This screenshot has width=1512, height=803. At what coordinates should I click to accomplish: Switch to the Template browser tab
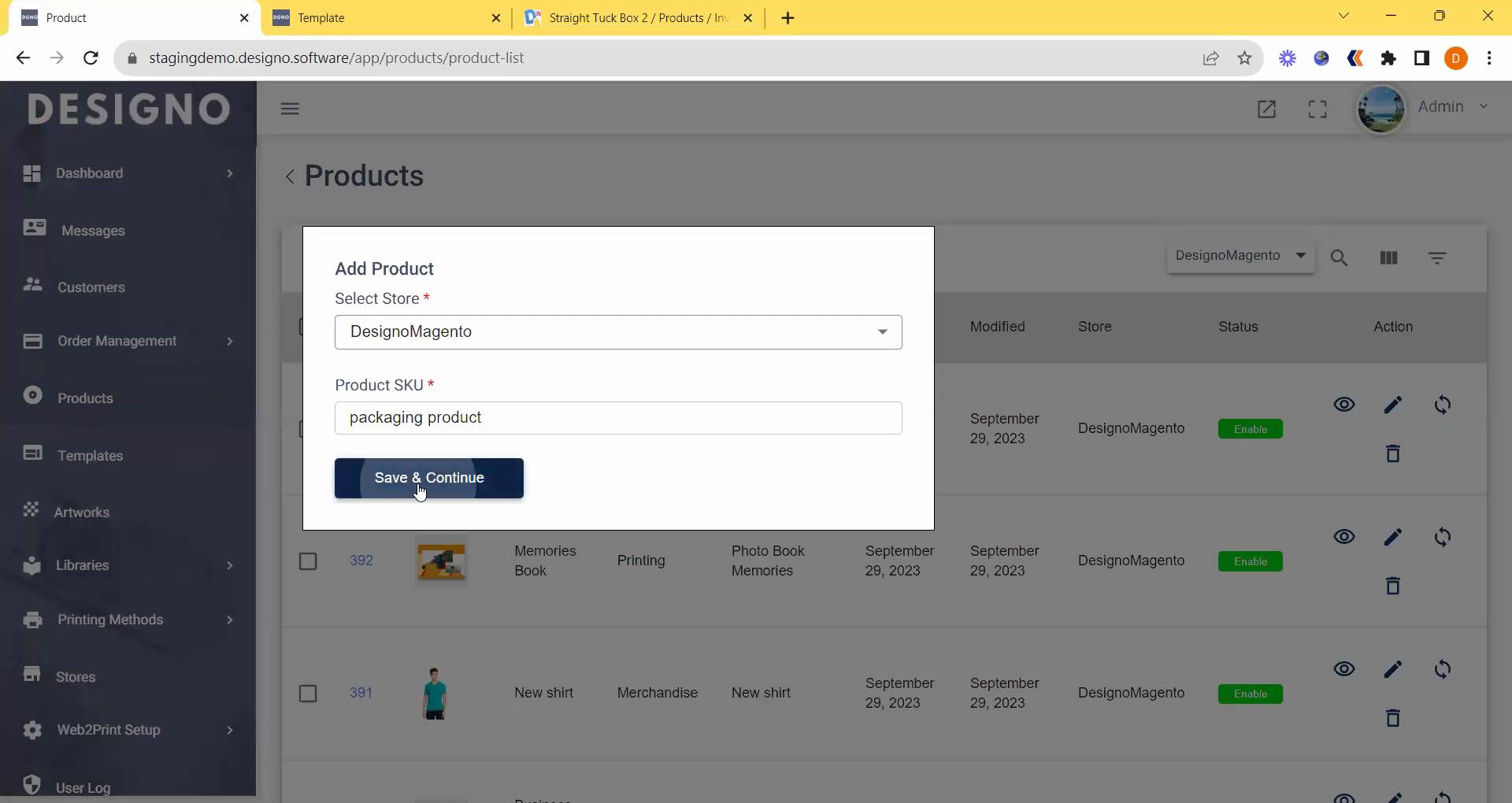(x=384, y=17)
